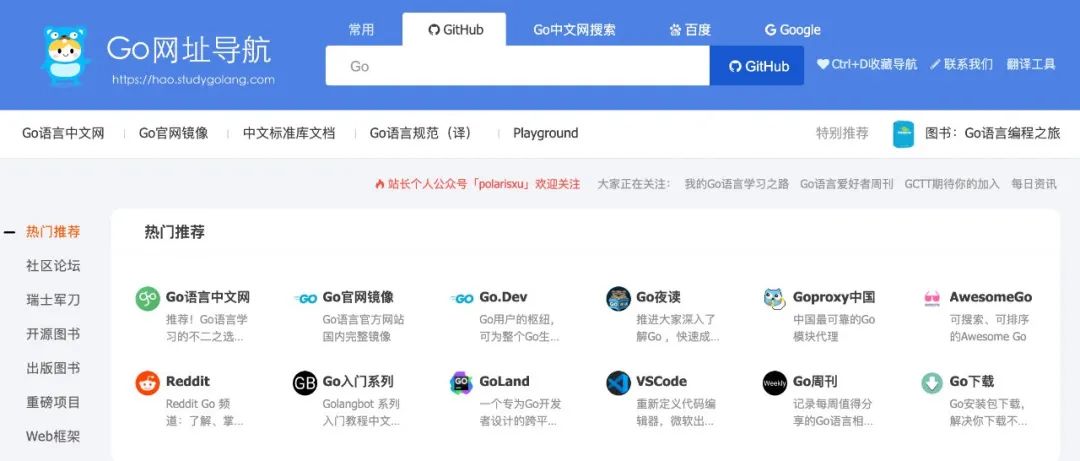This screenshot has height=461, width=1080.
Task: Switch to the 百度 search tab
Action: (690, 30)
